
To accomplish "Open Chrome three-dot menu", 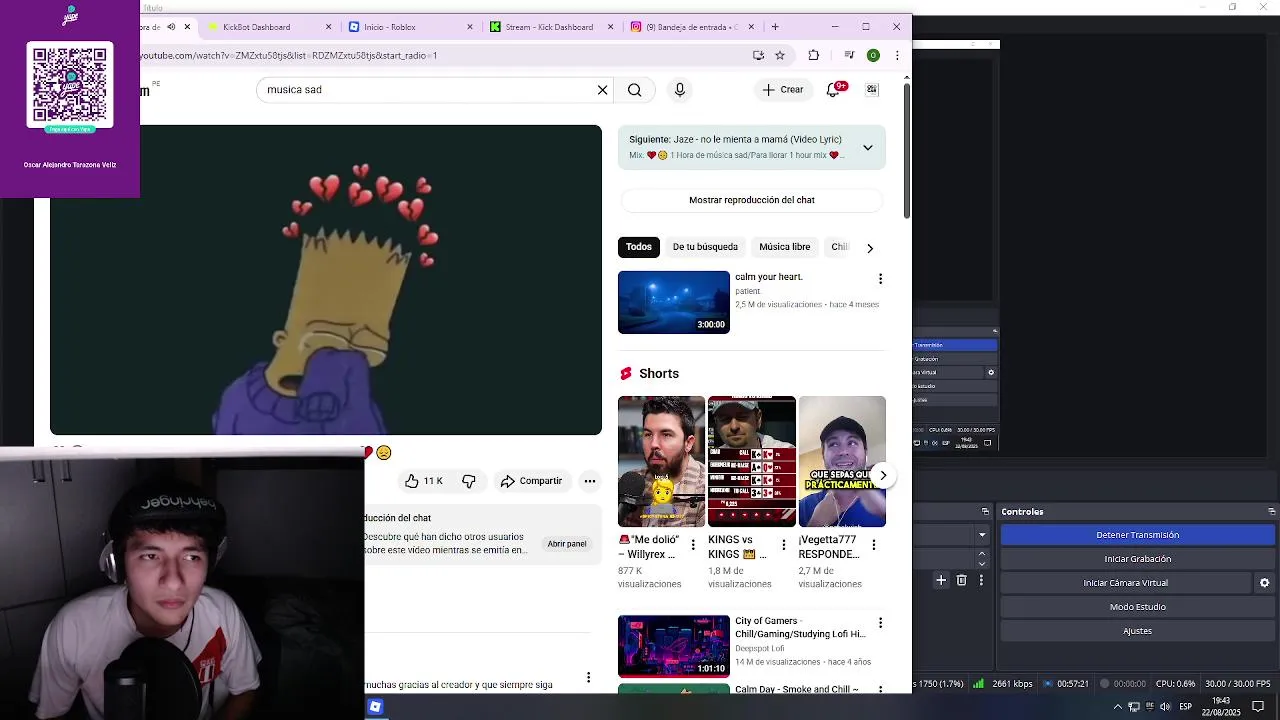I will 897,55.
